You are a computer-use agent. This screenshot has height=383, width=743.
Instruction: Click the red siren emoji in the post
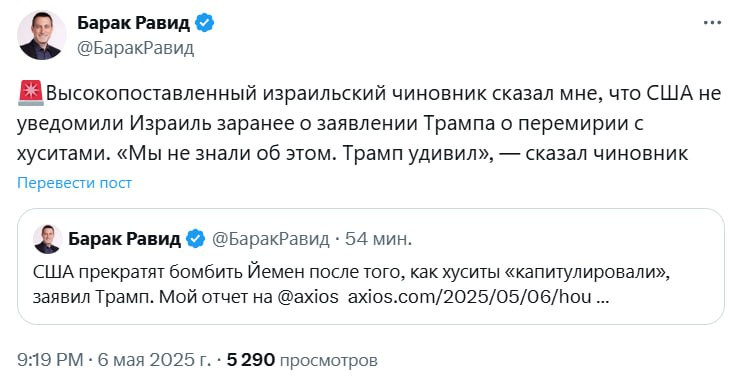31,93
